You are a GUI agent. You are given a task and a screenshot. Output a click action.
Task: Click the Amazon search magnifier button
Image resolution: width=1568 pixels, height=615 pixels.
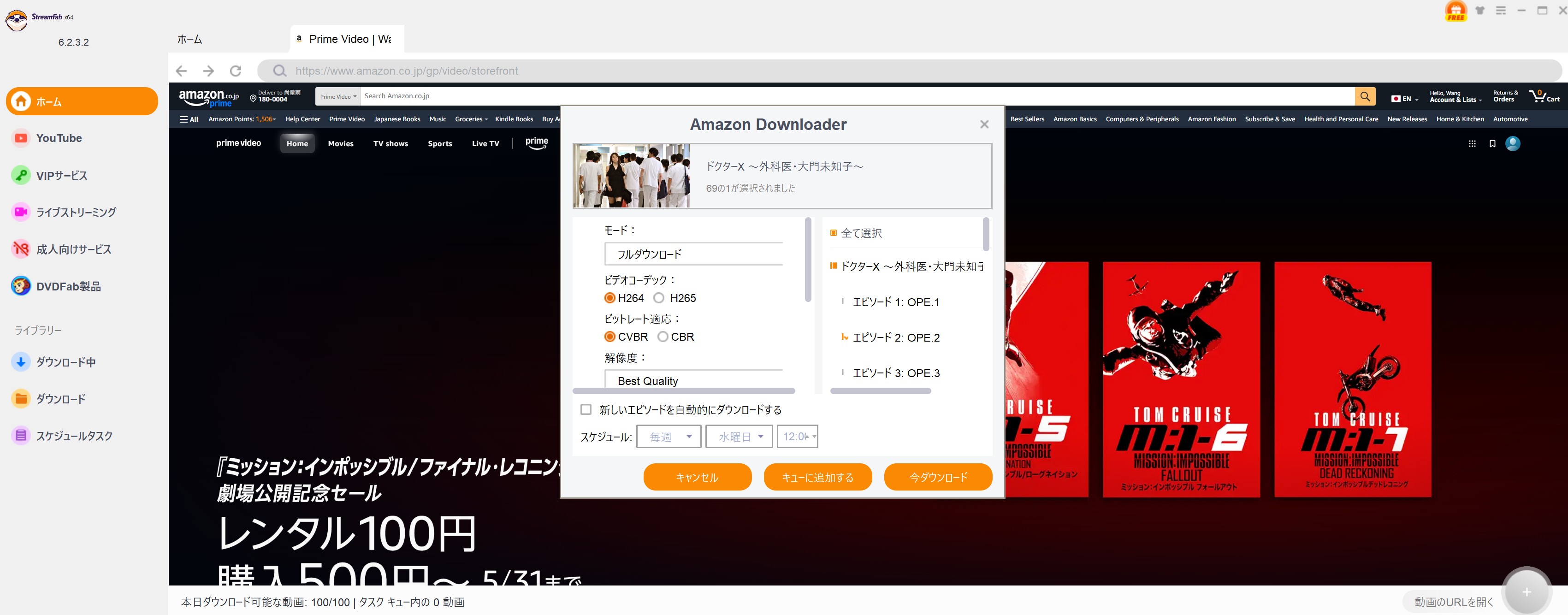click(x=1365, y=96)
